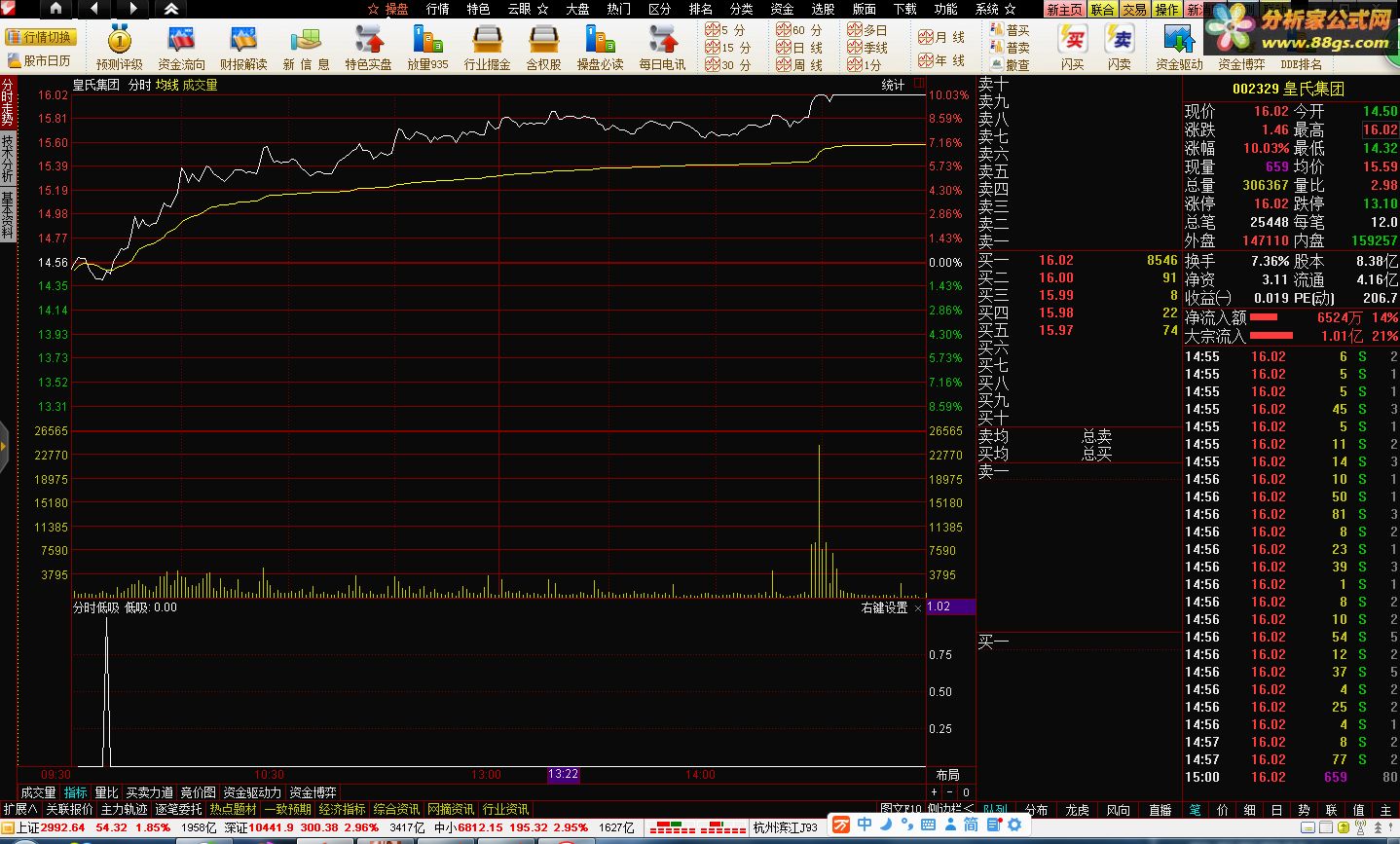
Task: Open the 选股 menu
Action: pyautogui.click(x=823, y=9)
